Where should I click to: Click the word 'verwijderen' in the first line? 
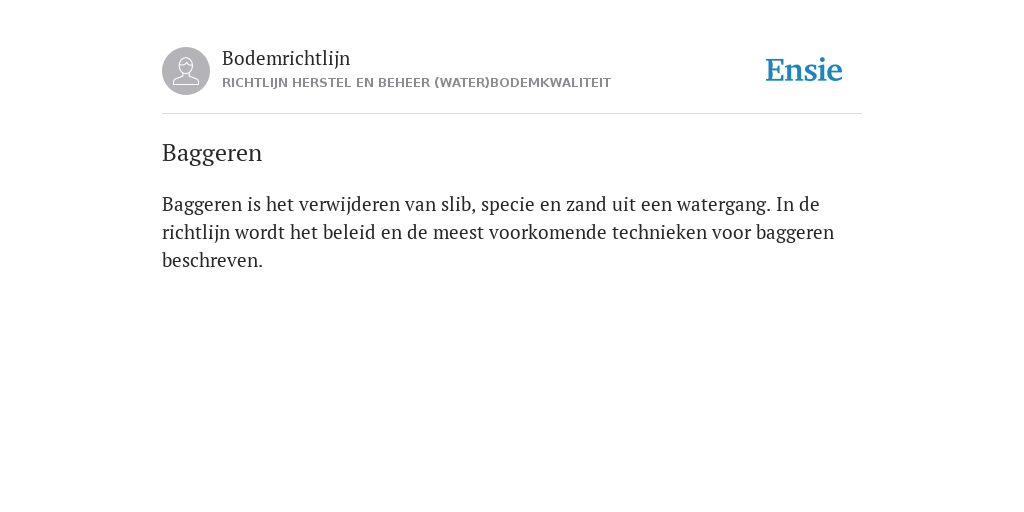tap(349, 205)
